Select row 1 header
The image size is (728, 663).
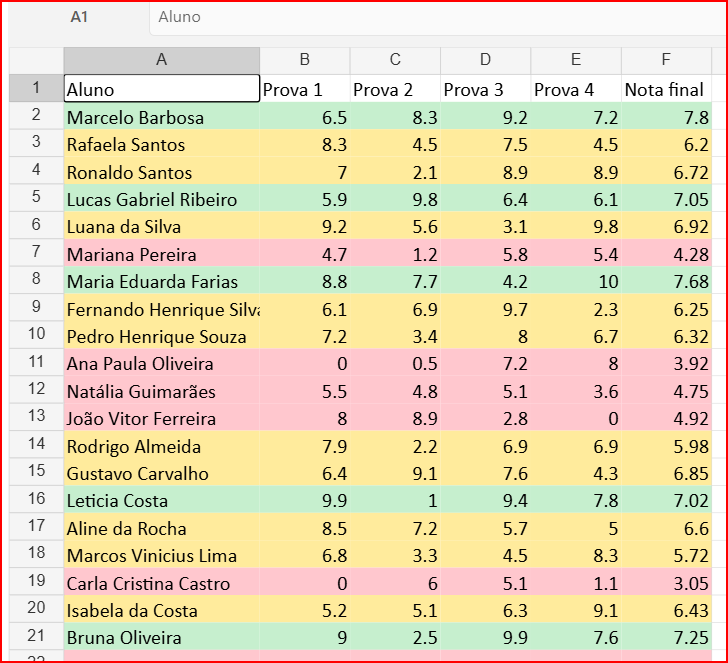coord(36,88)
